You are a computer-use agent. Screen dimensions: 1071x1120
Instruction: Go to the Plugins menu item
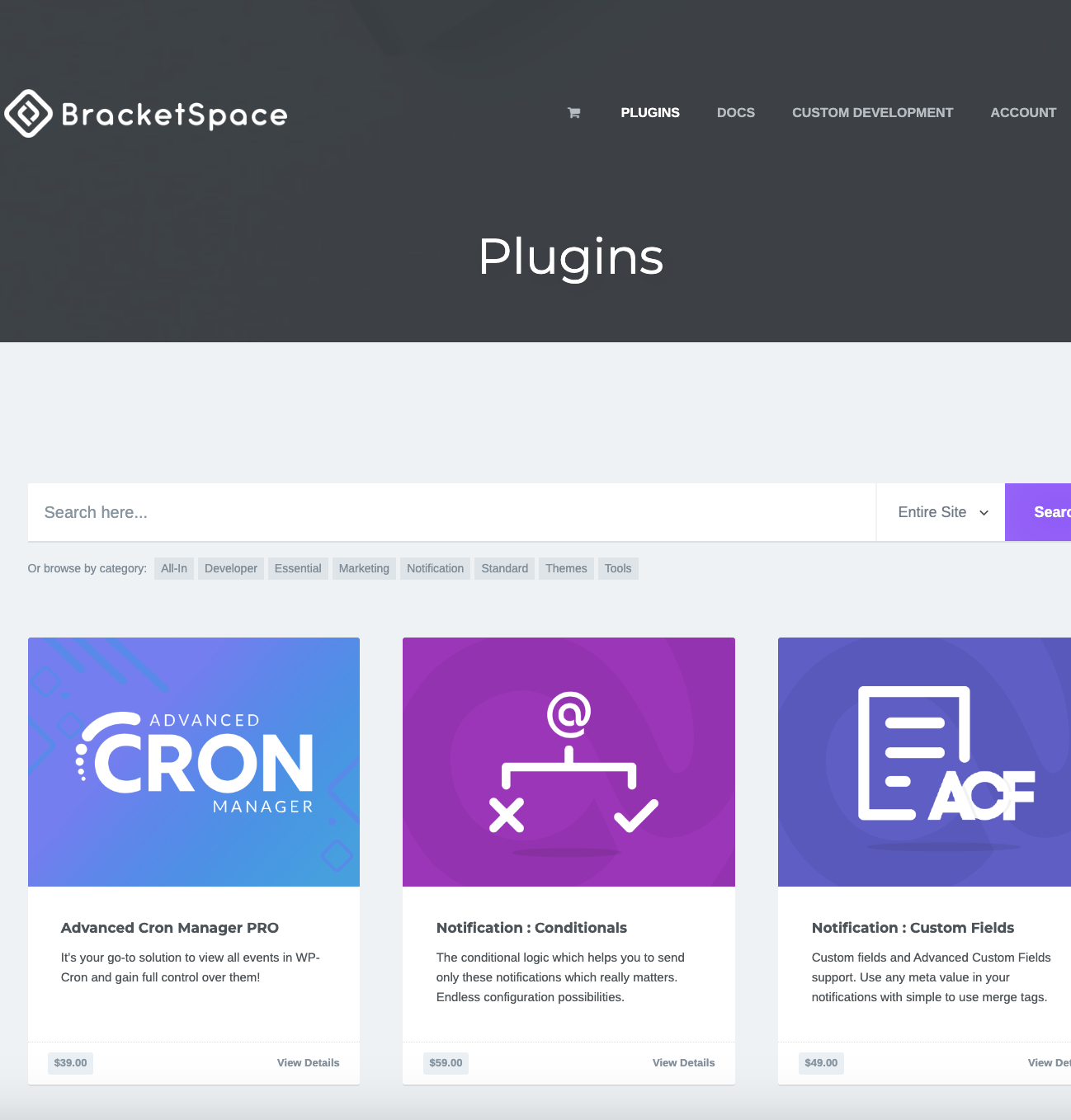[x=650, y=113]
